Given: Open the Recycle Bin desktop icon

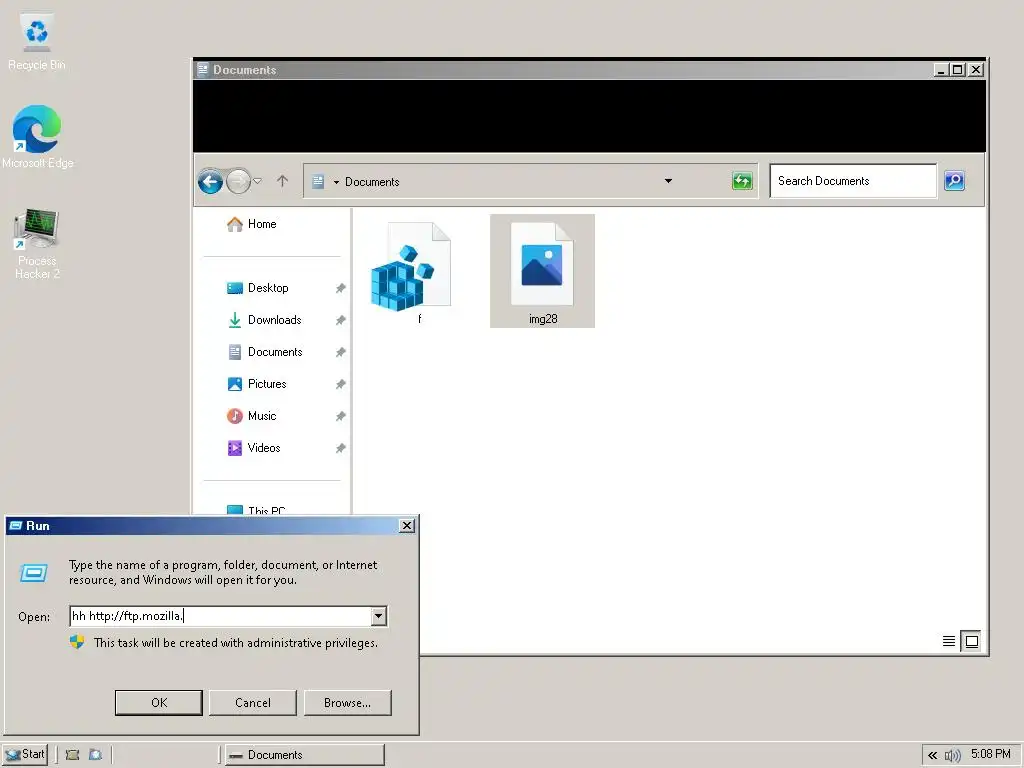Looking at the screenshot, I should click(37, 41).
